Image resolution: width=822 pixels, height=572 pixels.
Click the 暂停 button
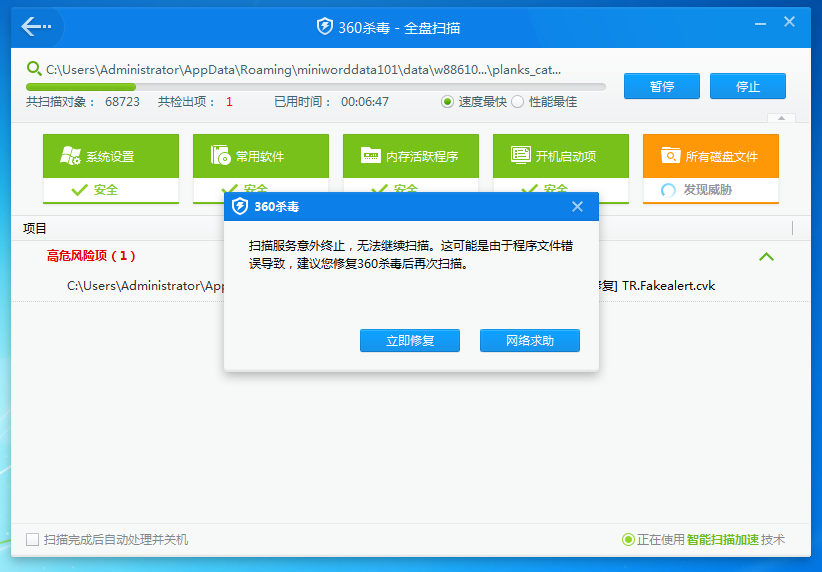coord(662,86)
